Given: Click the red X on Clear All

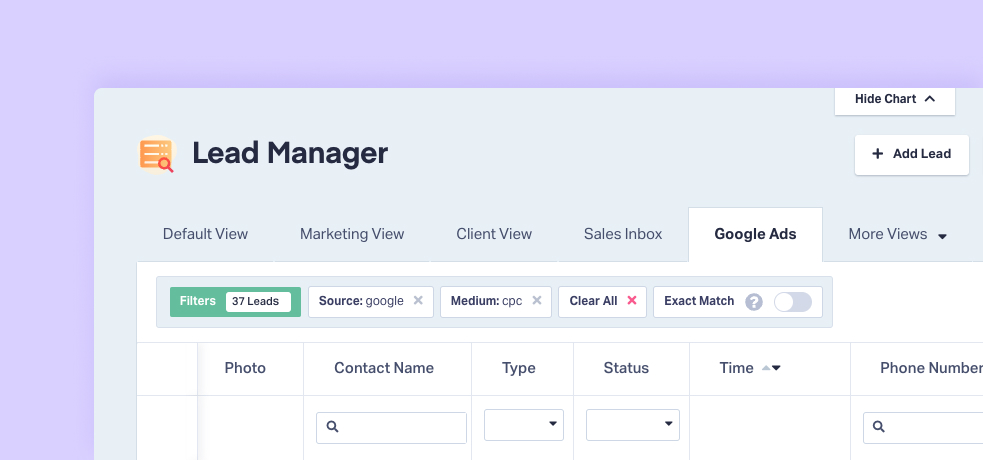Looking at the screenshot, I should (x=632, y=301).
